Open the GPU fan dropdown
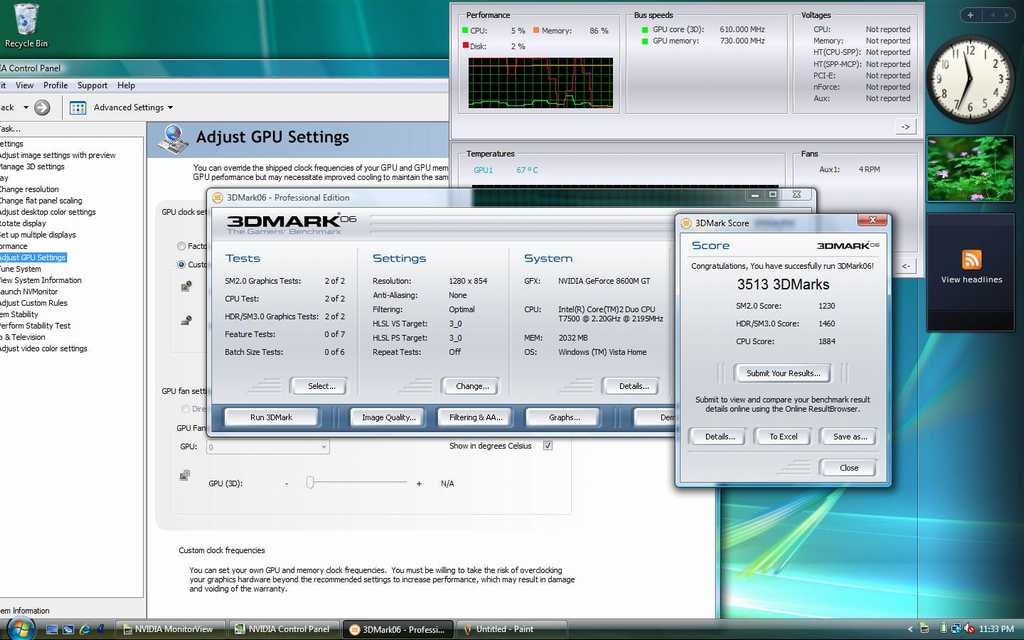This screenshot has width=1024, height=640. tap(268, 447)
